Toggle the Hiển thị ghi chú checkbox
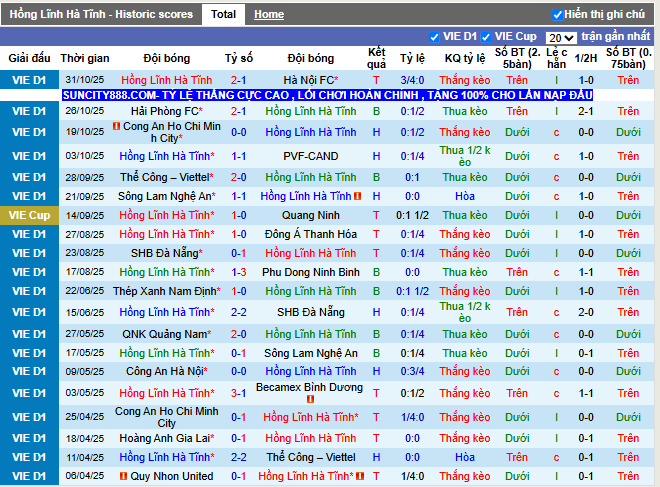This screenshot has height=487, width=660. (x=557, y=15)
